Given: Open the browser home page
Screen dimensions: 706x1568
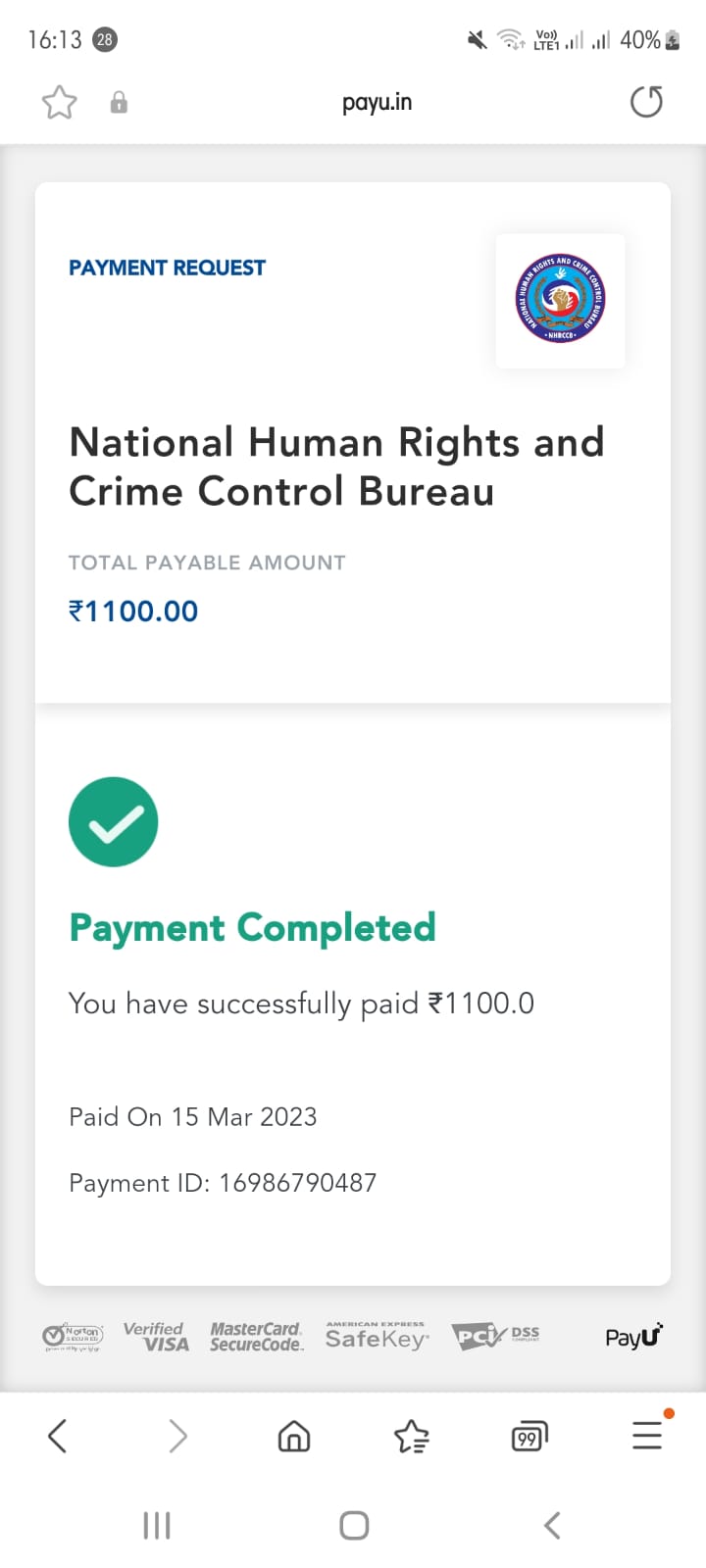Looking at the screenshot, I should pyautogui.click(x=294, y=1437).
